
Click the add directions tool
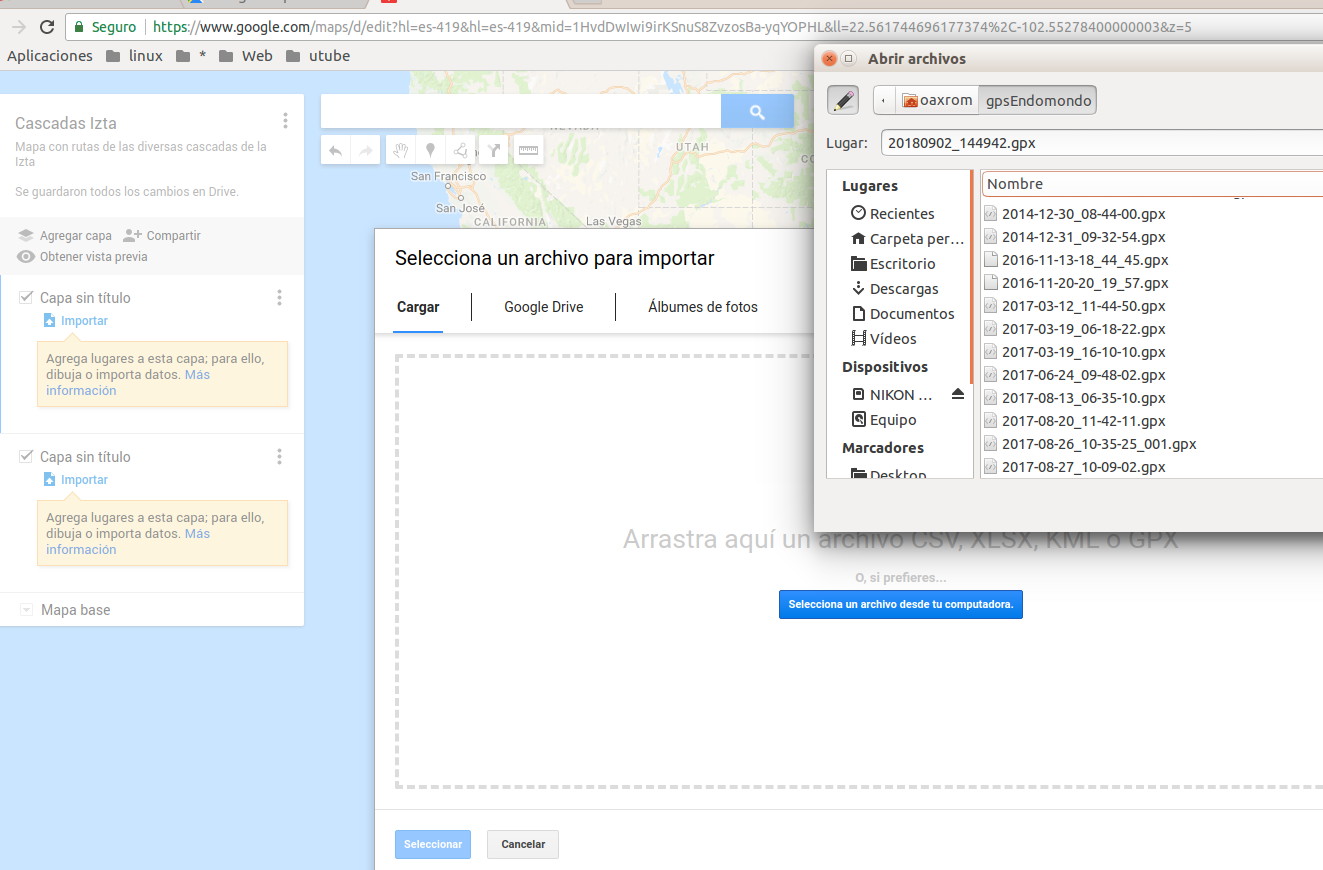[494, 151]
